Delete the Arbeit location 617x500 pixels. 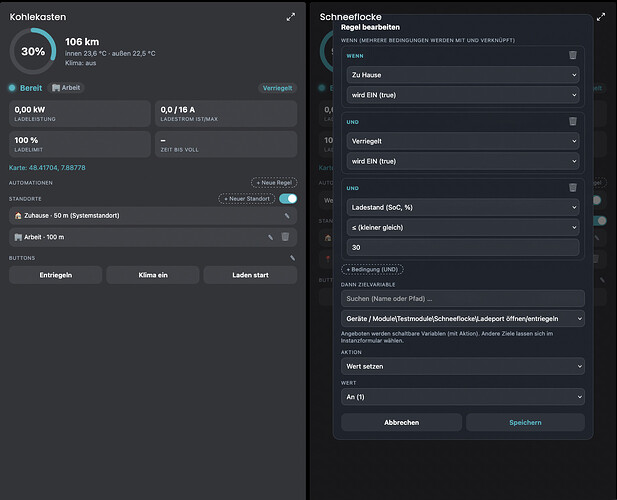point(285,236)
